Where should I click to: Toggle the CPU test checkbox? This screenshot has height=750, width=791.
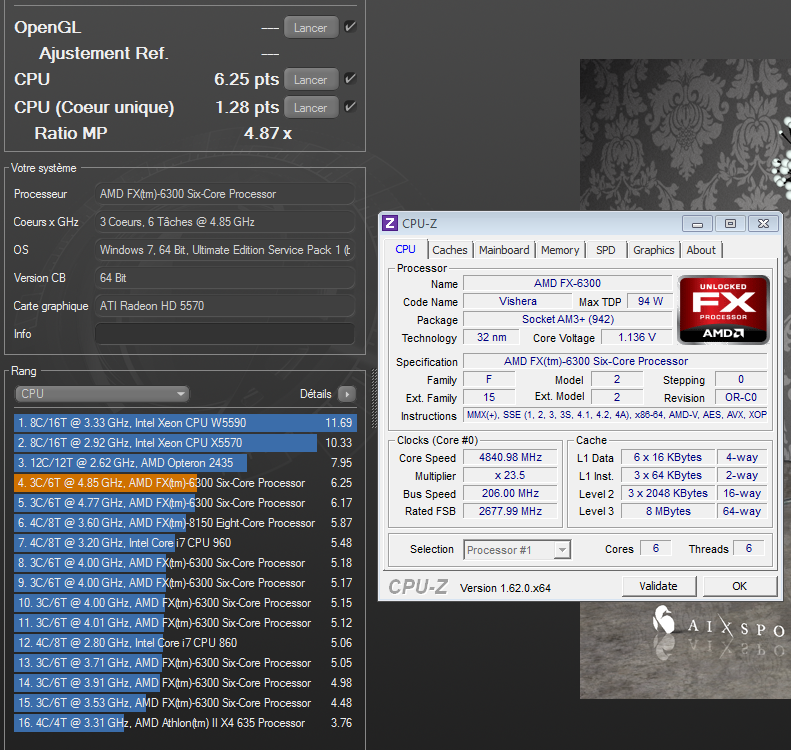(x=350, y=79)
